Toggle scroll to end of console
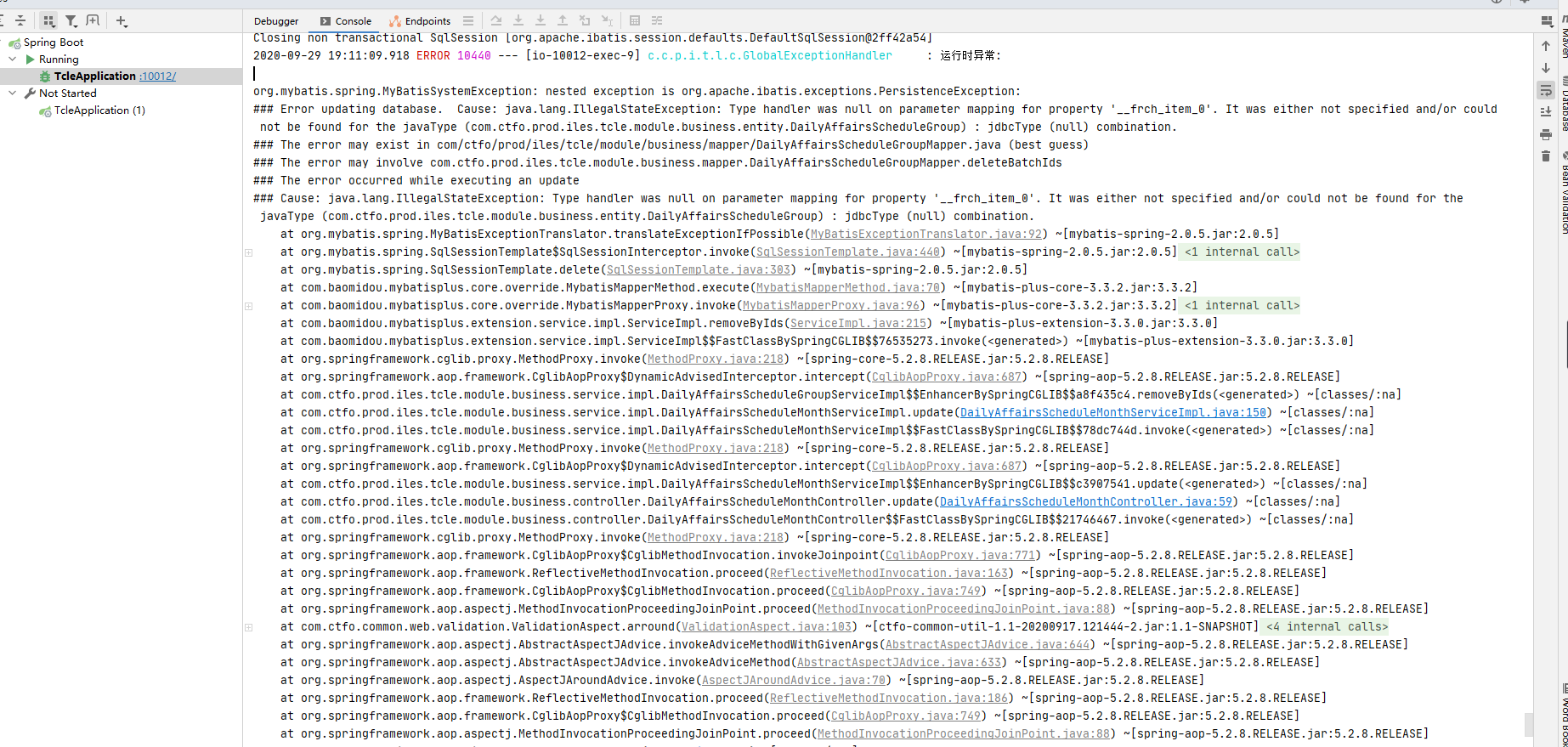The image size is (1568, 747). pos(1546,112)
